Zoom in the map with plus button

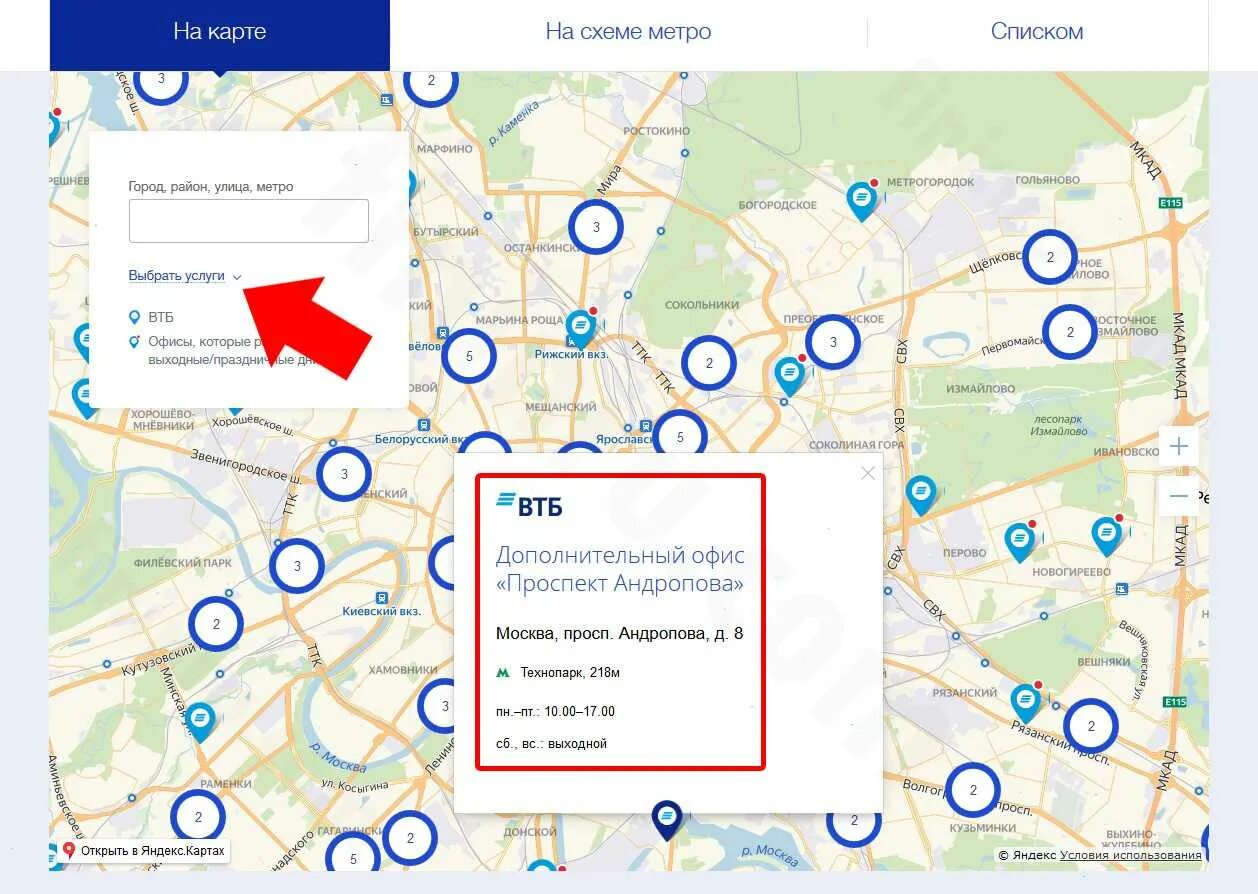pos(1179,446)
